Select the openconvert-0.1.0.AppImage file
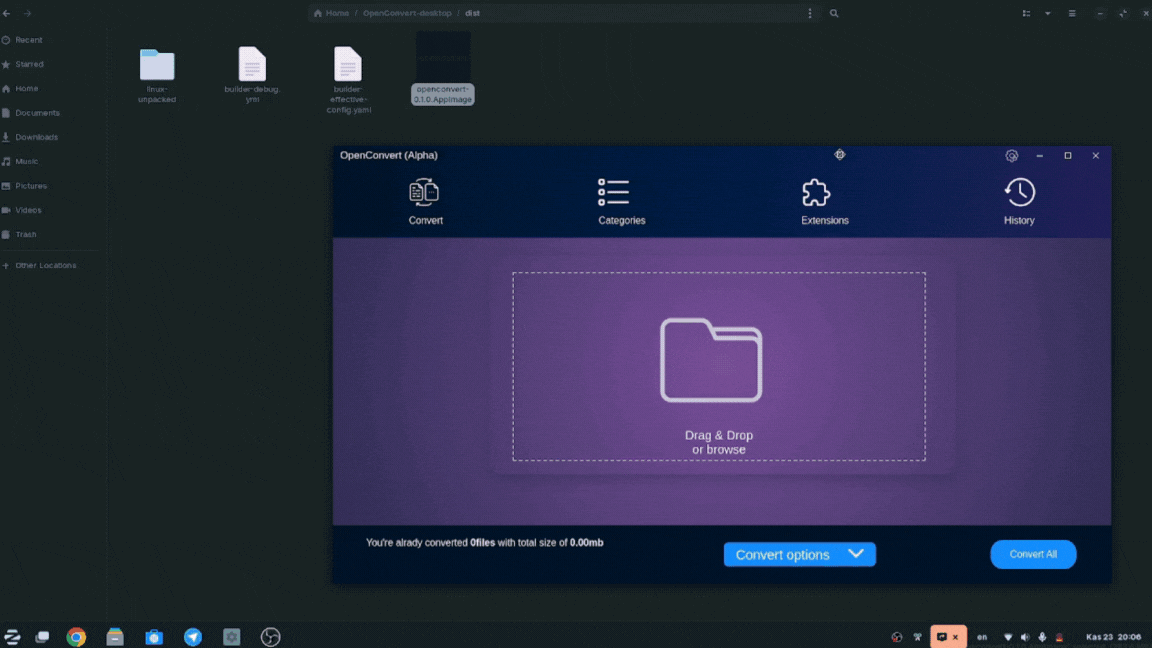The width and height of the screenshot is (1152, 648). [x=442, y=69]
